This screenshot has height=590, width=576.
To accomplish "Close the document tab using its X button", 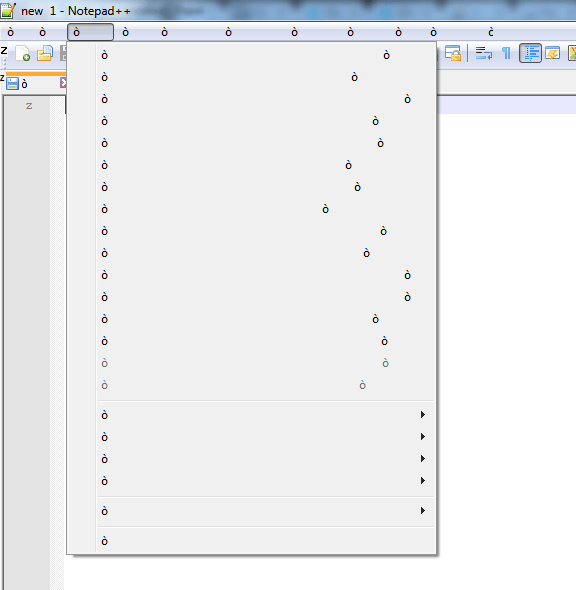I will (x=63, y=83).
